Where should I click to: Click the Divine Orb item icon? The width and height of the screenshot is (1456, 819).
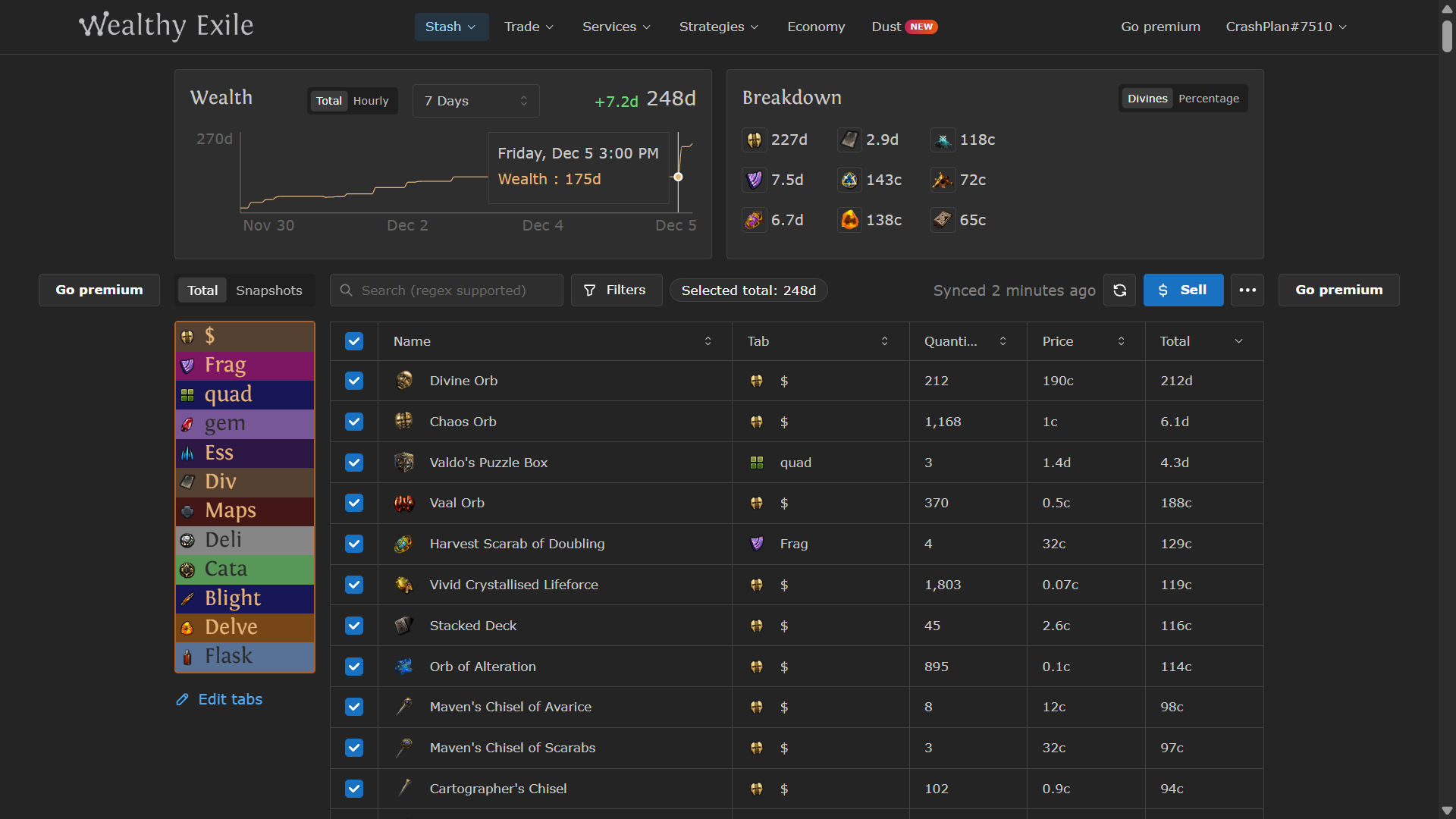click(x=404, y=381)
